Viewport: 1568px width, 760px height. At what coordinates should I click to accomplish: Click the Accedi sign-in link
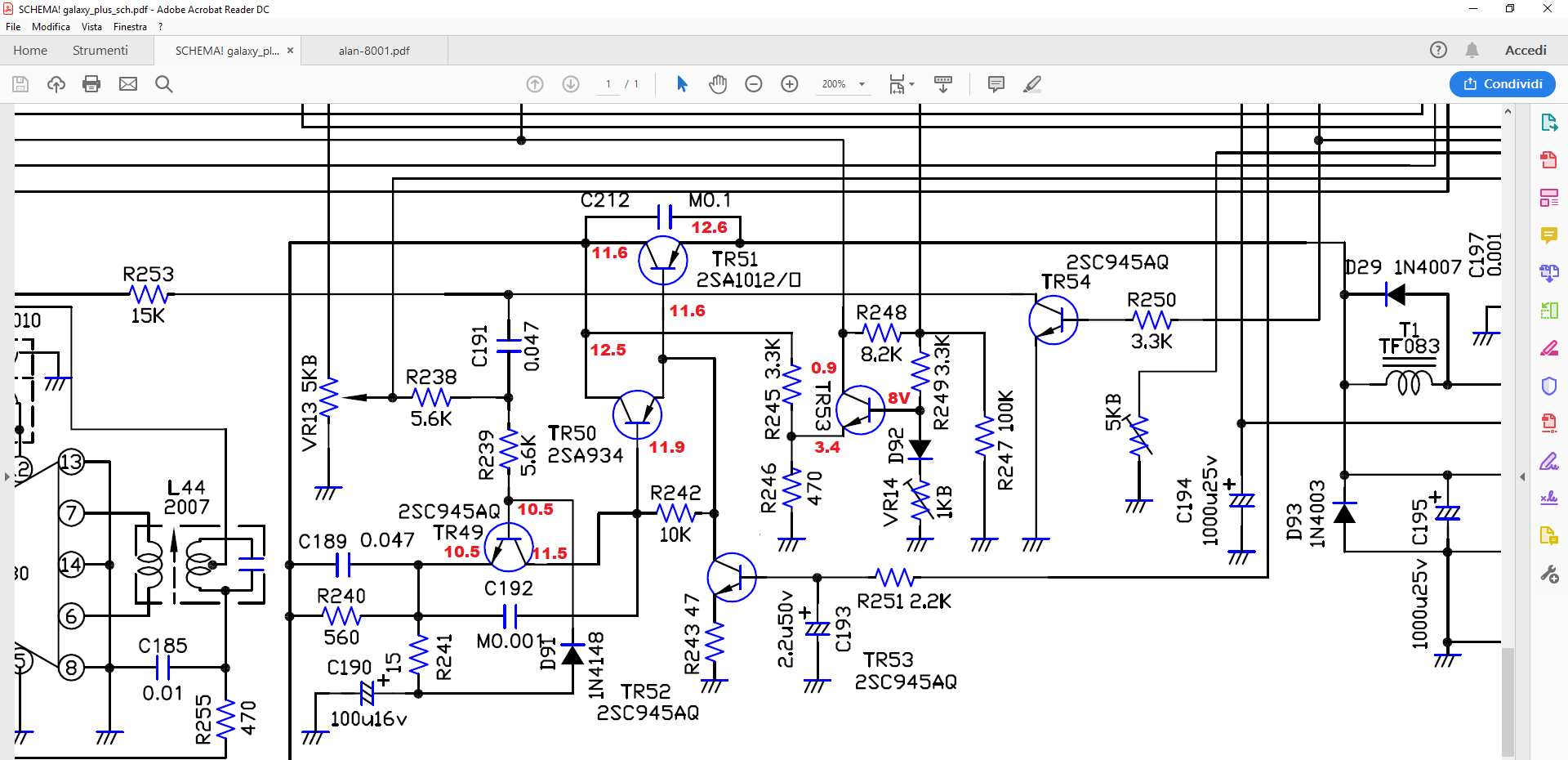pos(1526,51)
